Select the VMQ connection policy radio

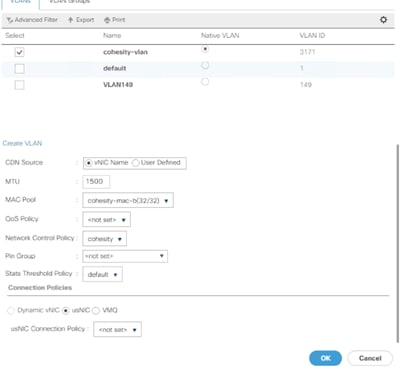click(96, 311)
